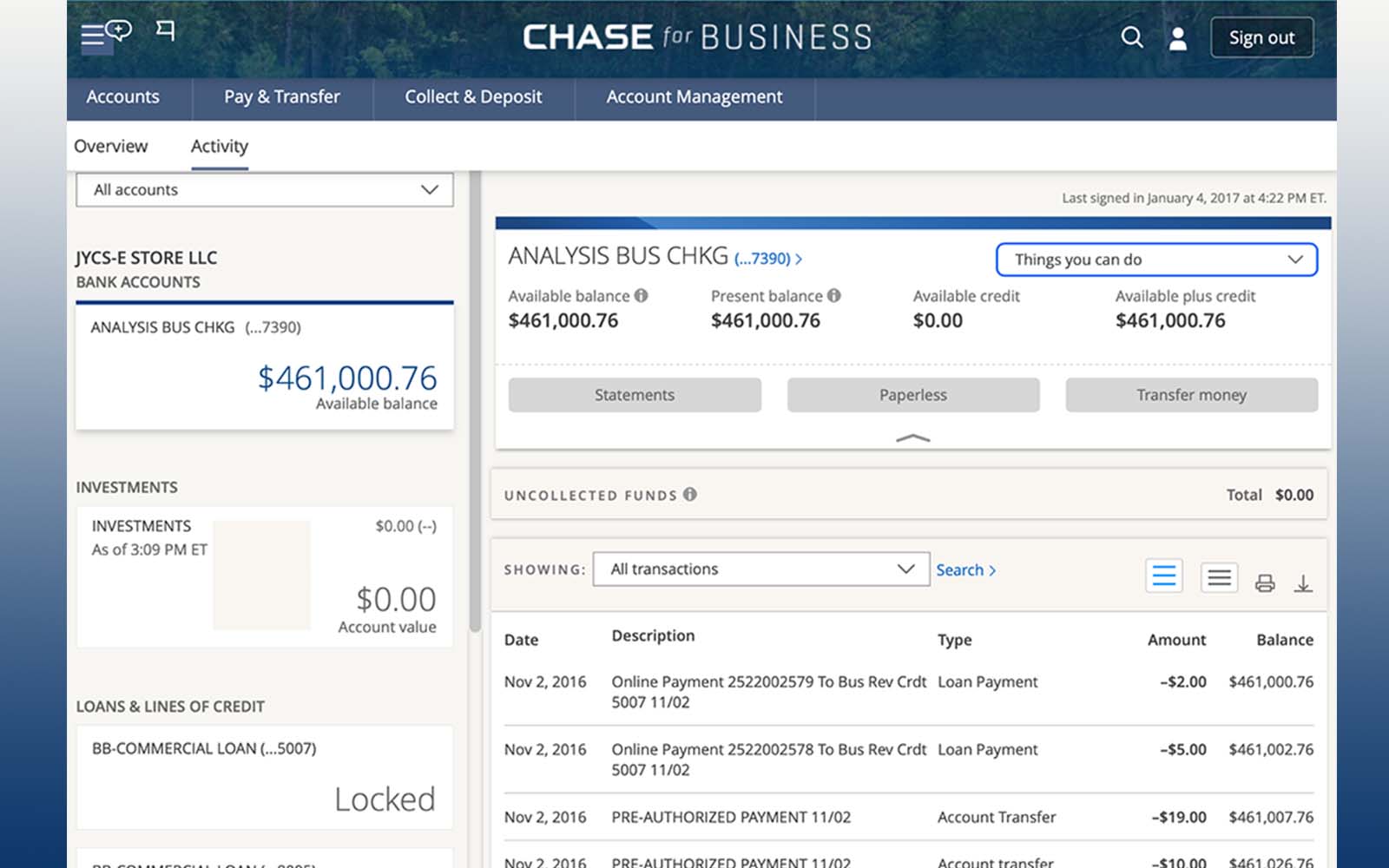Viewport: 1389px width, 868px height.
Task: Open the Account Management menu
Action: coord(694,97)
